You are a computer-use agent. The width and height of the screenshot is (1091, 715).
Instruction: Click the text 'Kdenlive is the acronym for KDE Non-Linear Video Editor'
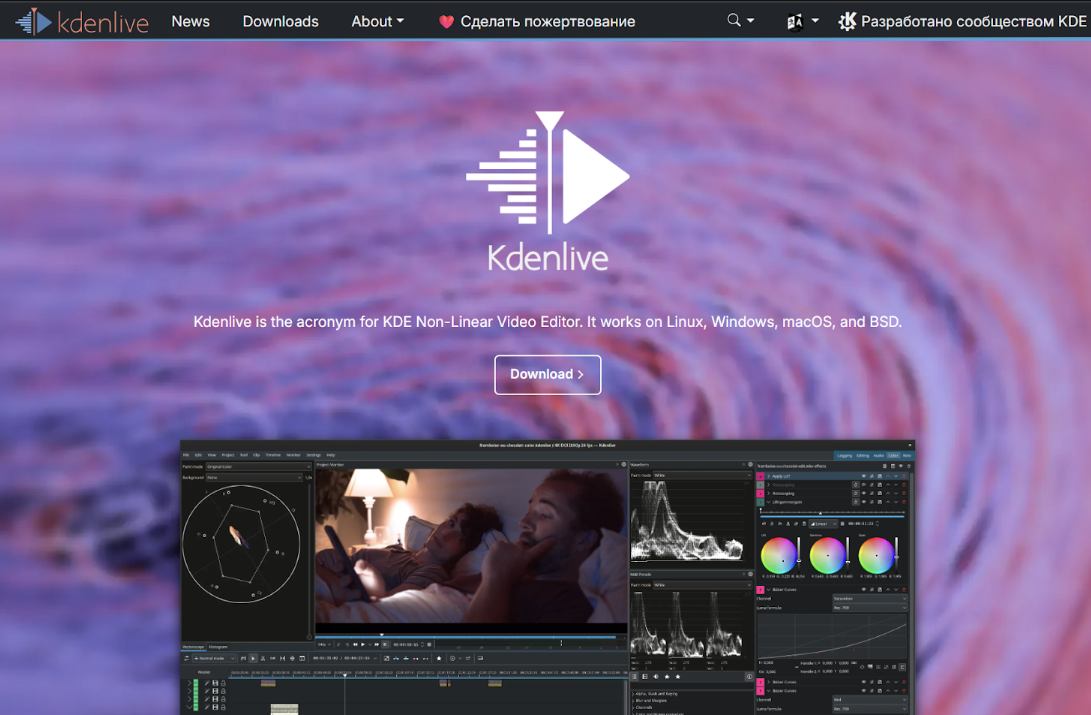(387, 322)
